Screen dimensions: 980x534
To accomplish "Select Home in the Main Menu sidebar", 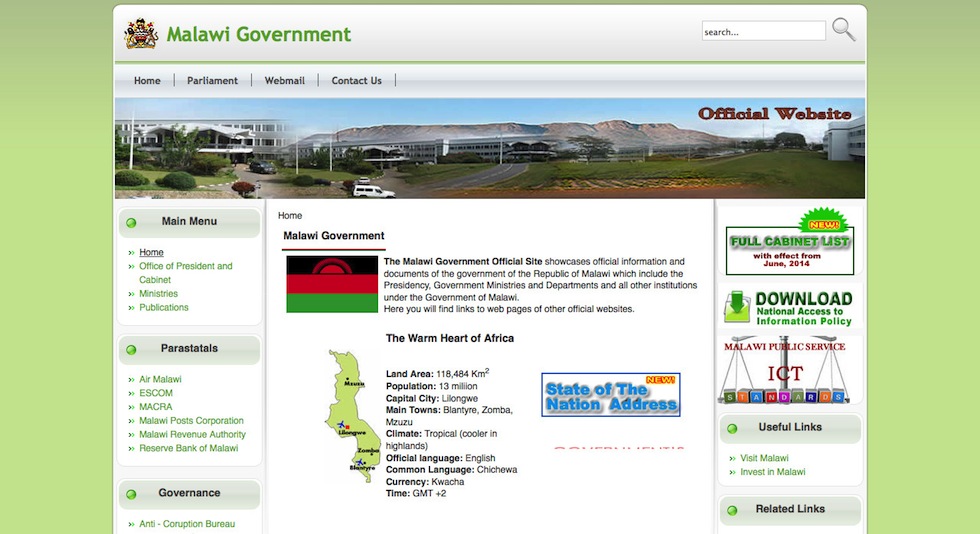I will point(151,252).
